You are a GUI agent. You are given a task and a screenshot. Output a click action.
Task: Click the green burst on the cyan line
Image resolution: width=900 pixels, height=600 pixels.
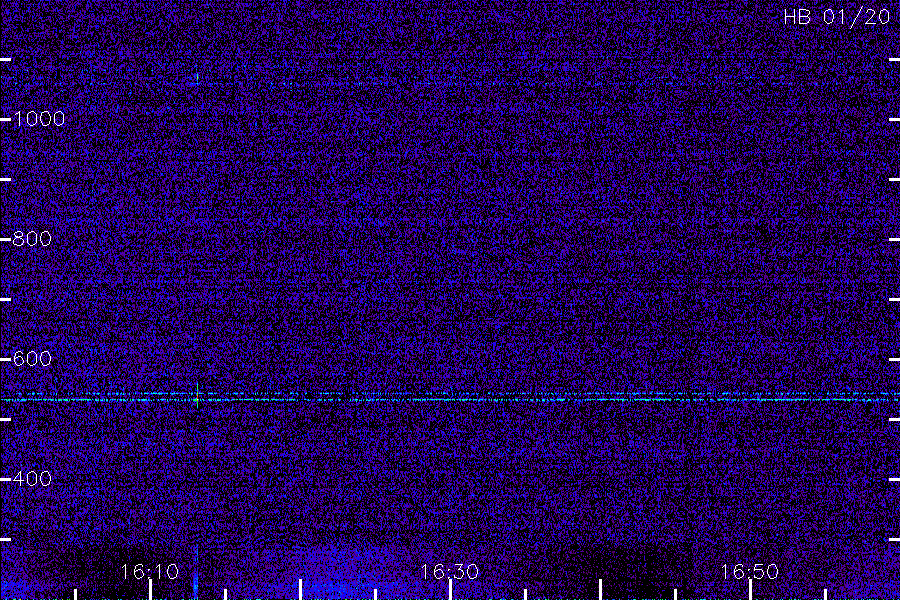click(x=197, y=397)
